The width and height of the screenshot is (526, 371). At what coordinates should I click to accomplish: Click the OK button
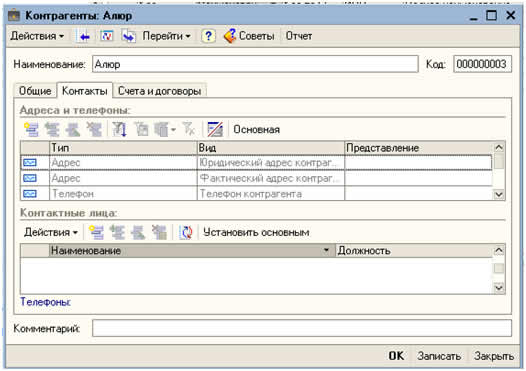tap(396, 356)
